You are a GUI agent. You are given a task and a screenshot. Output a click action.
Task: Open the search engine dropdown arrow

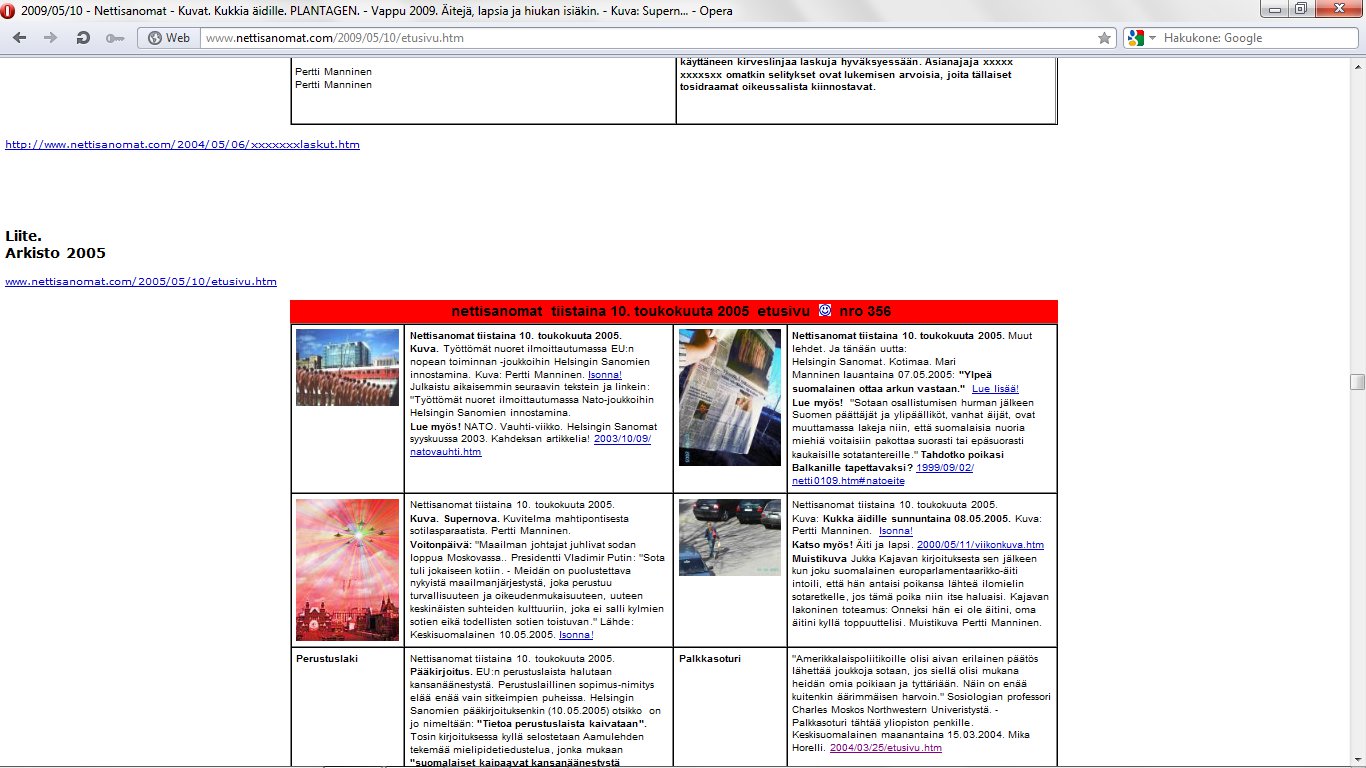(1152, 38)
